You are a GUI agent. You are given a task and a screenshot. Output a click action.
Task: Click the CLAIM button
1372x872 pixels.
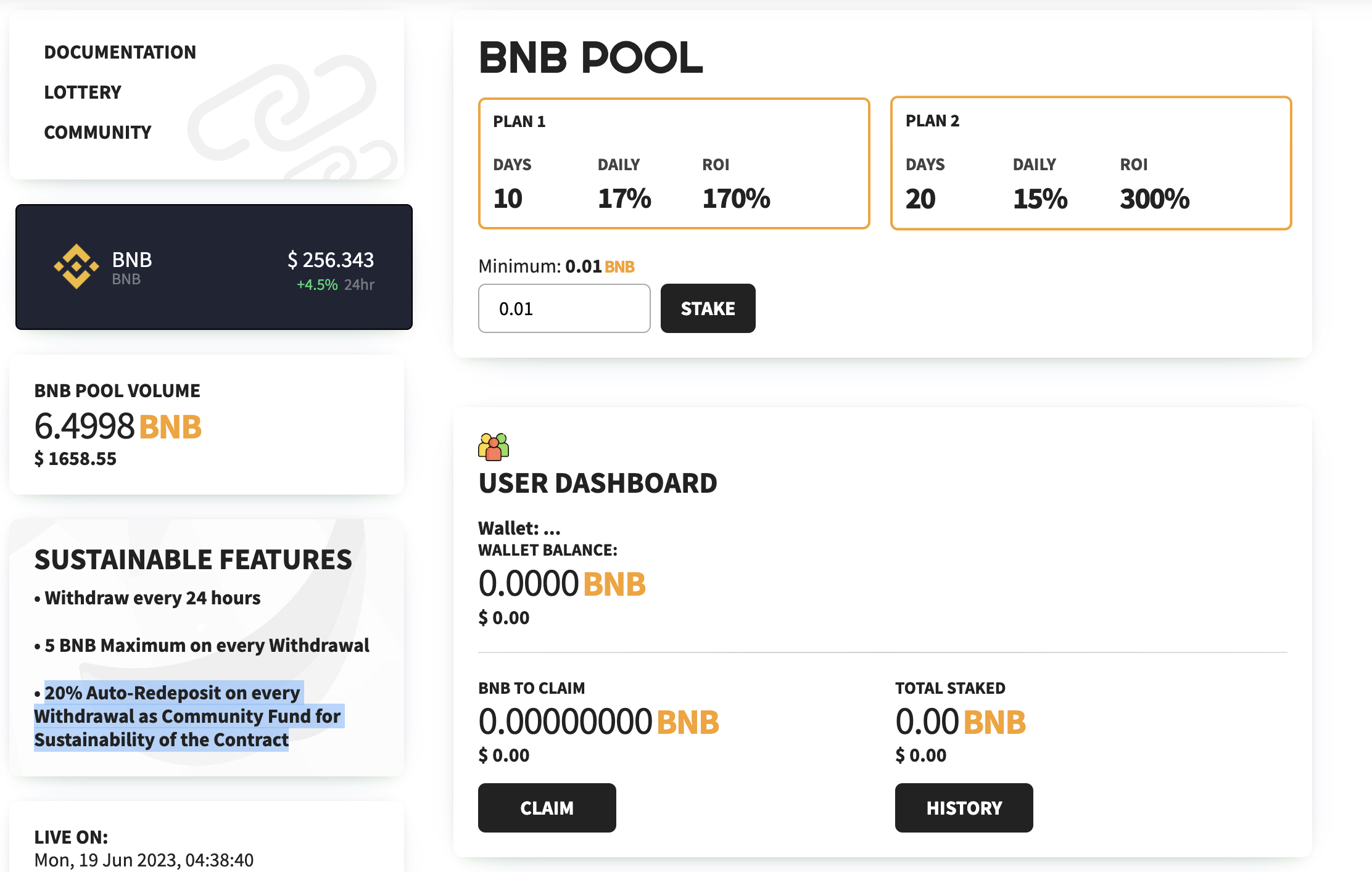[x=547, y=808]
